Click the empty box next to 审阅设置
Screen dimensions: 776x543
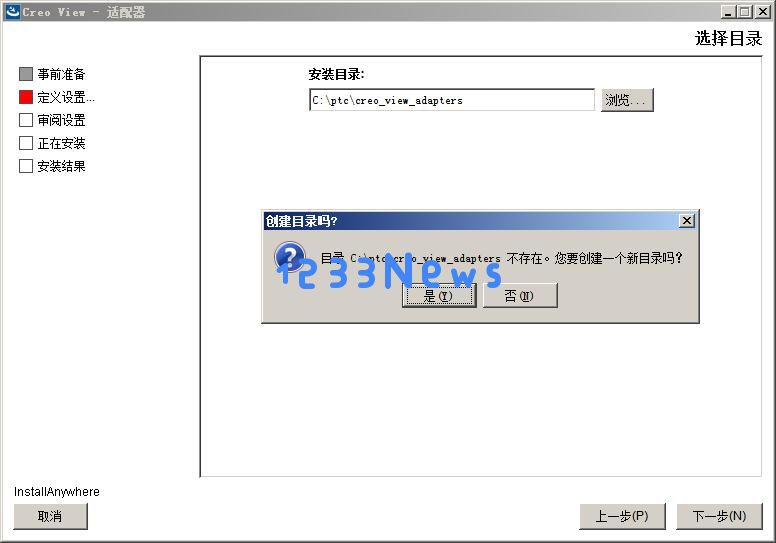[x=26, y=120]
